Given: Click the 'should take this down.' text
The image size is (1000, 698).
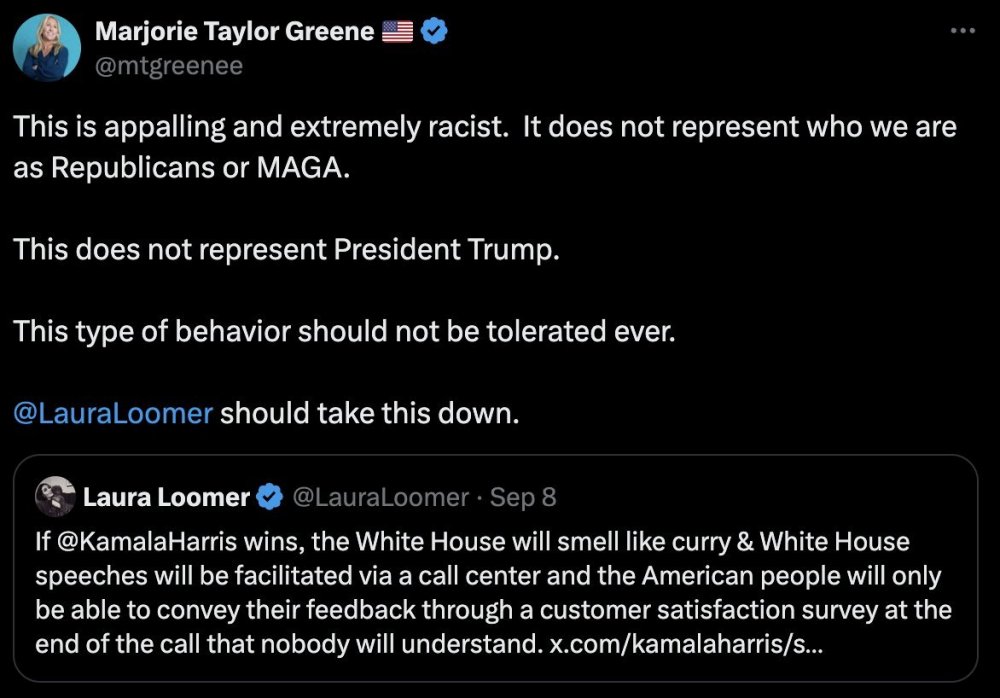Looking at the screenshot, I should tap(370, 412).
